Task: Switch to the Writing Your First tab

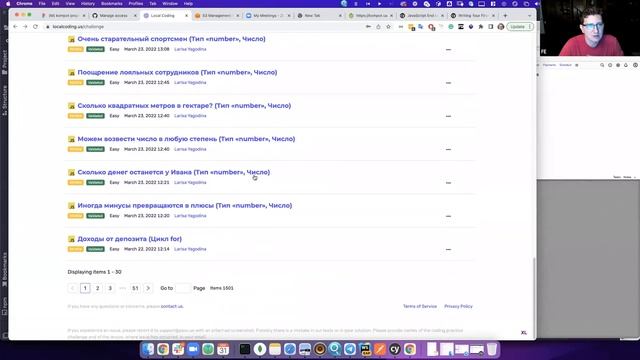Action: [x=472, y=16]
